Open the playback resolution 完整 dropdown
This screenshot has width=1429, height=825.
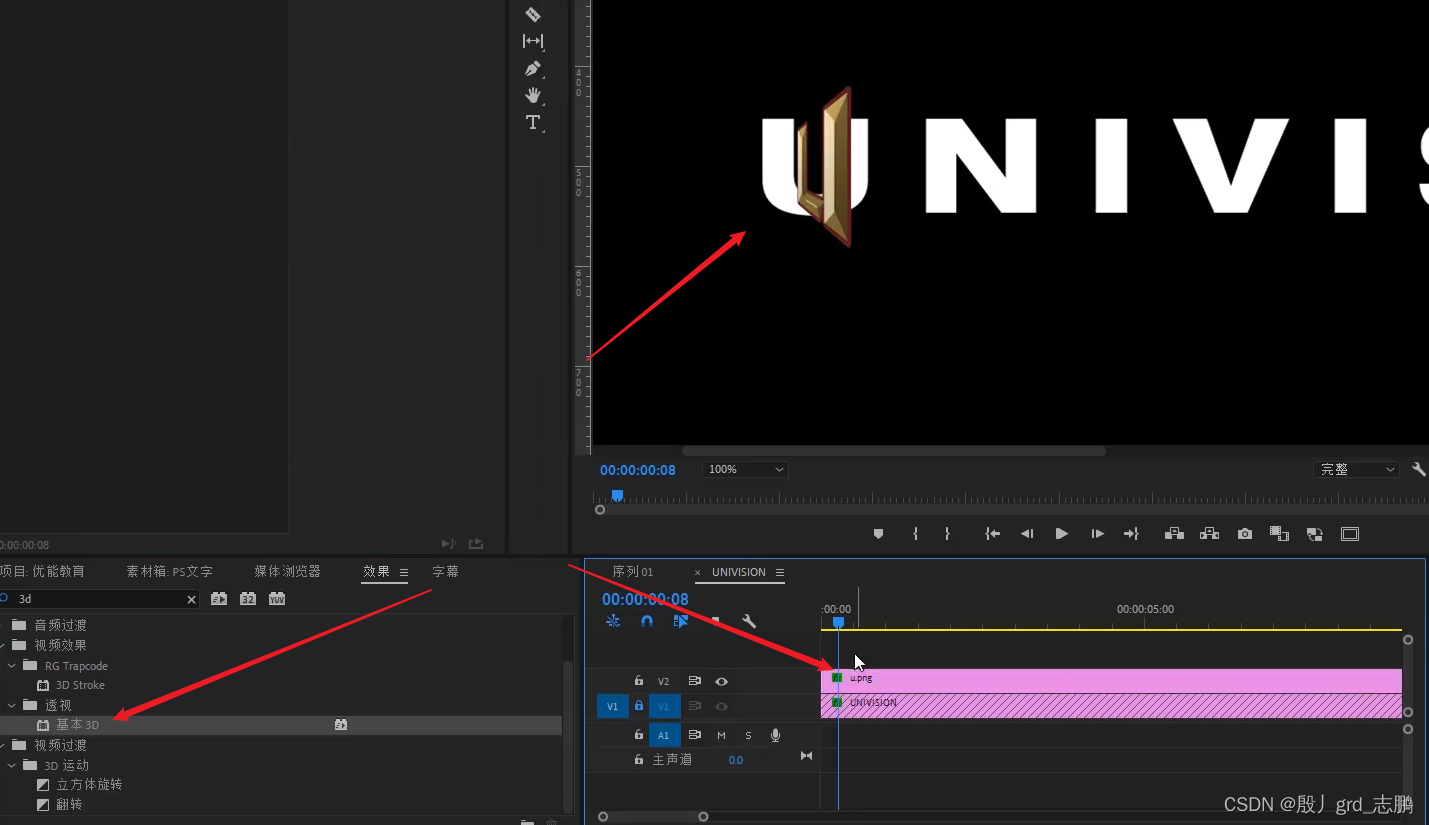[x=1356, y=469]
